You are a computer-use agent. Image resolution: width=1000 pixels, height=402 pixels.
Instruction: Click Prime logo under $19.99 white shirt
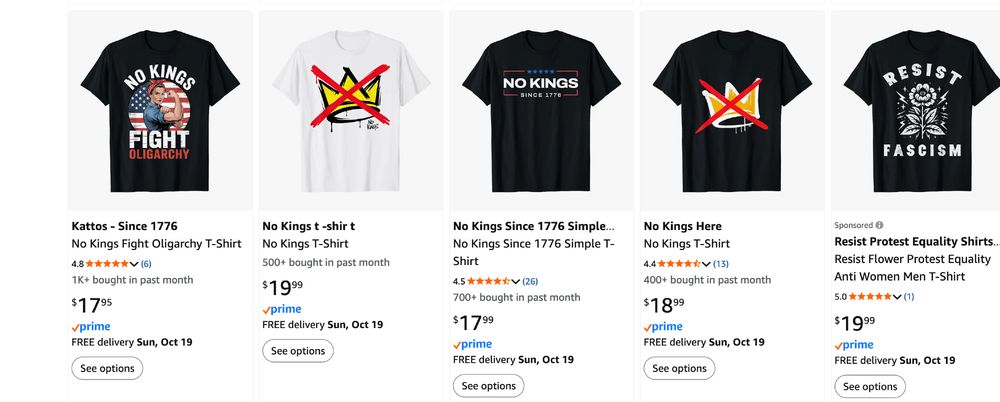(x=281, y=310)
